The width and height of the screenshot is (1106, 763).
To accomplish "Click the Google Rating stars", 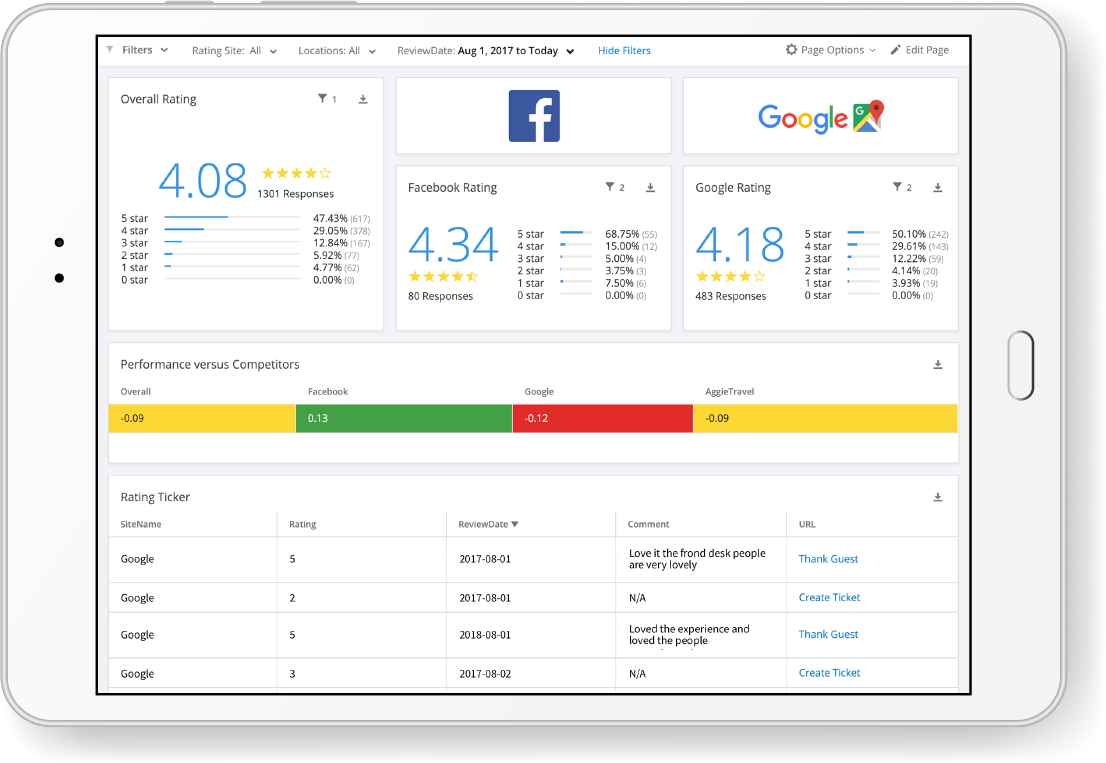I will pyautogui.click(x=730, y=276).
